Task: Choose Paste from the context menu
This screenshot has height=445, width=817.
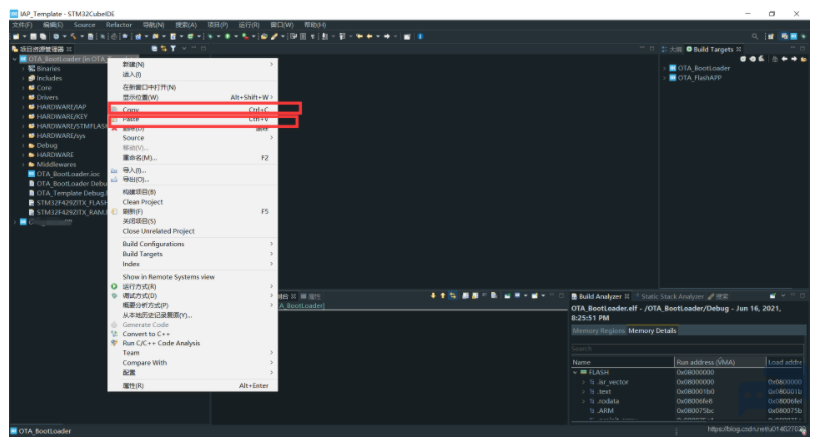Action: tap(193, 119)
